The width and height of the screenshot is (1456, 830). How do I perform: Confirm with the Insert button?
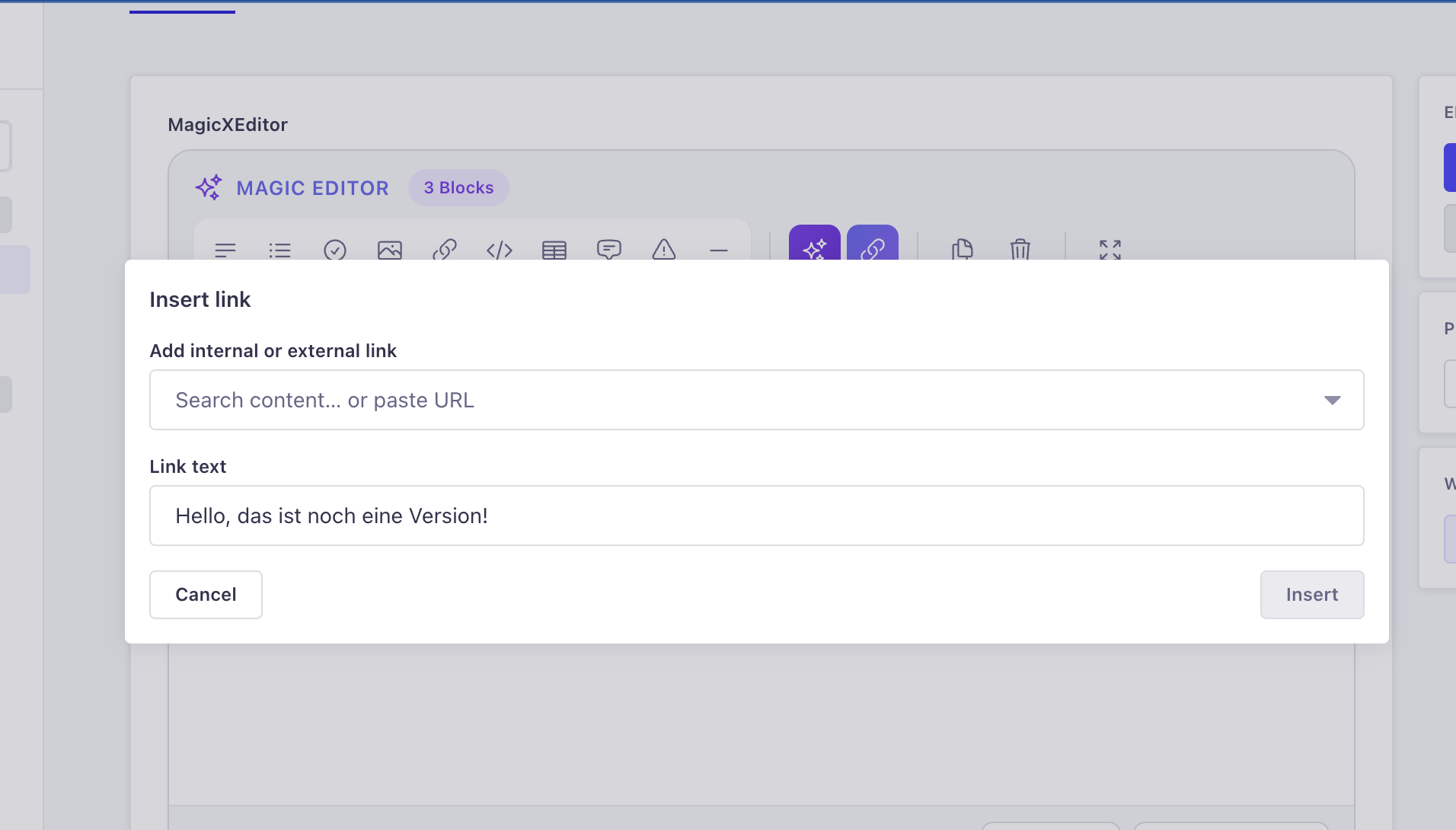[1311, 595]
